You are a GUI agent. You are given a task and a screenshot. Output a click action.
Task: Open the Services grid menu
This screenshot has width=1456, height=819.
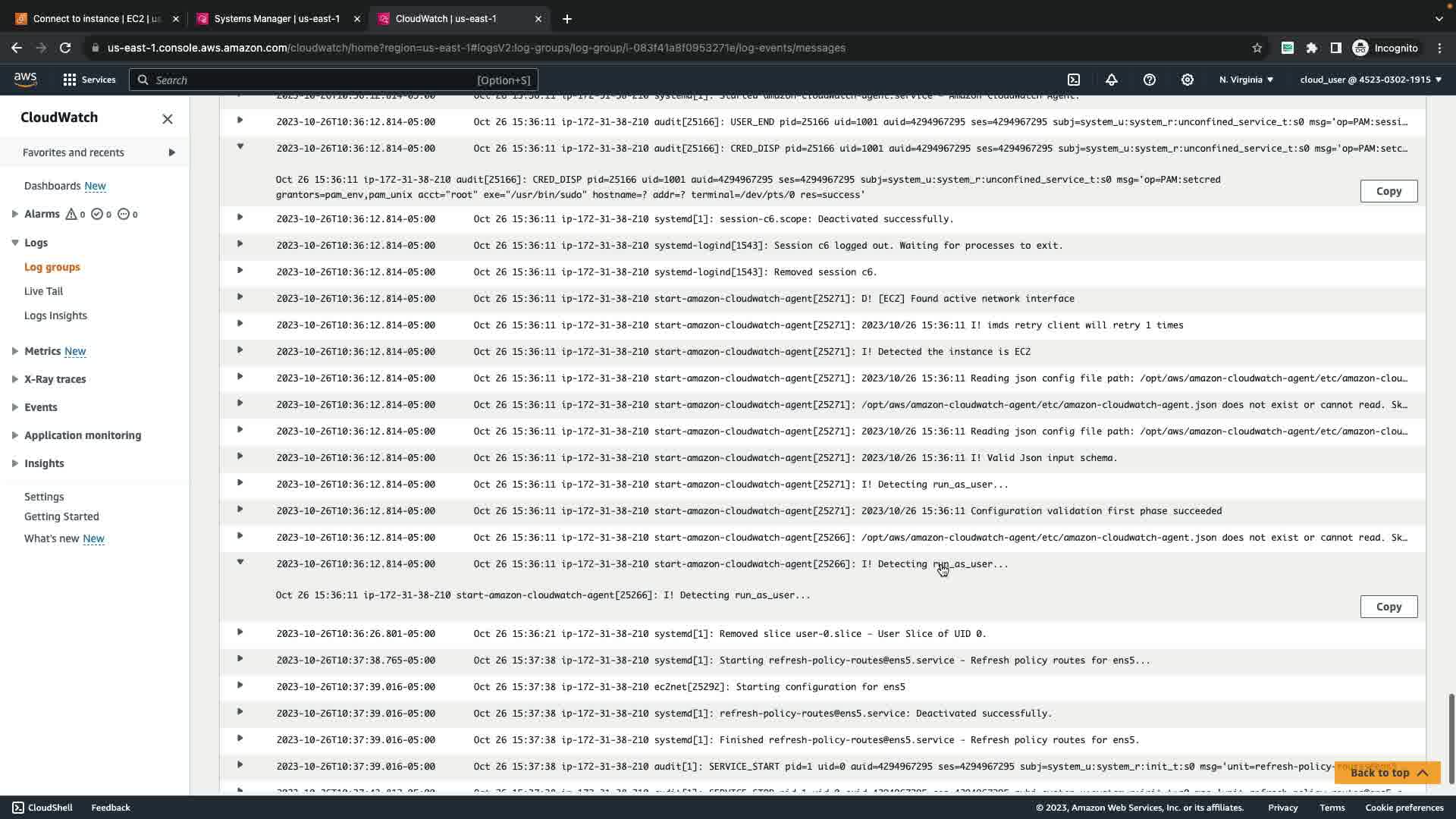pos(89,80)
